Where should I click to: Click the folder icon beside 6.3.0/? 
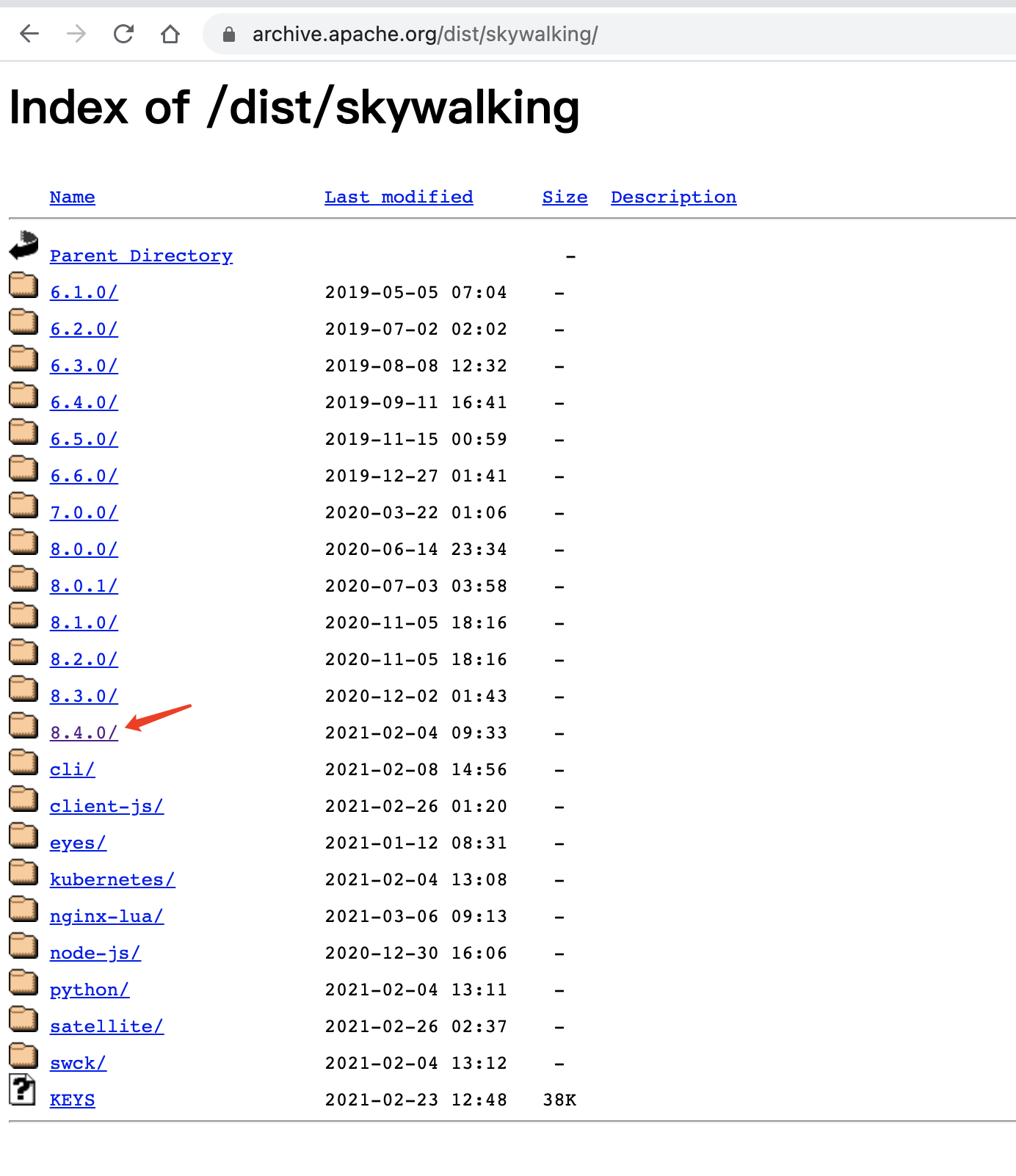[x=23, y=358]
